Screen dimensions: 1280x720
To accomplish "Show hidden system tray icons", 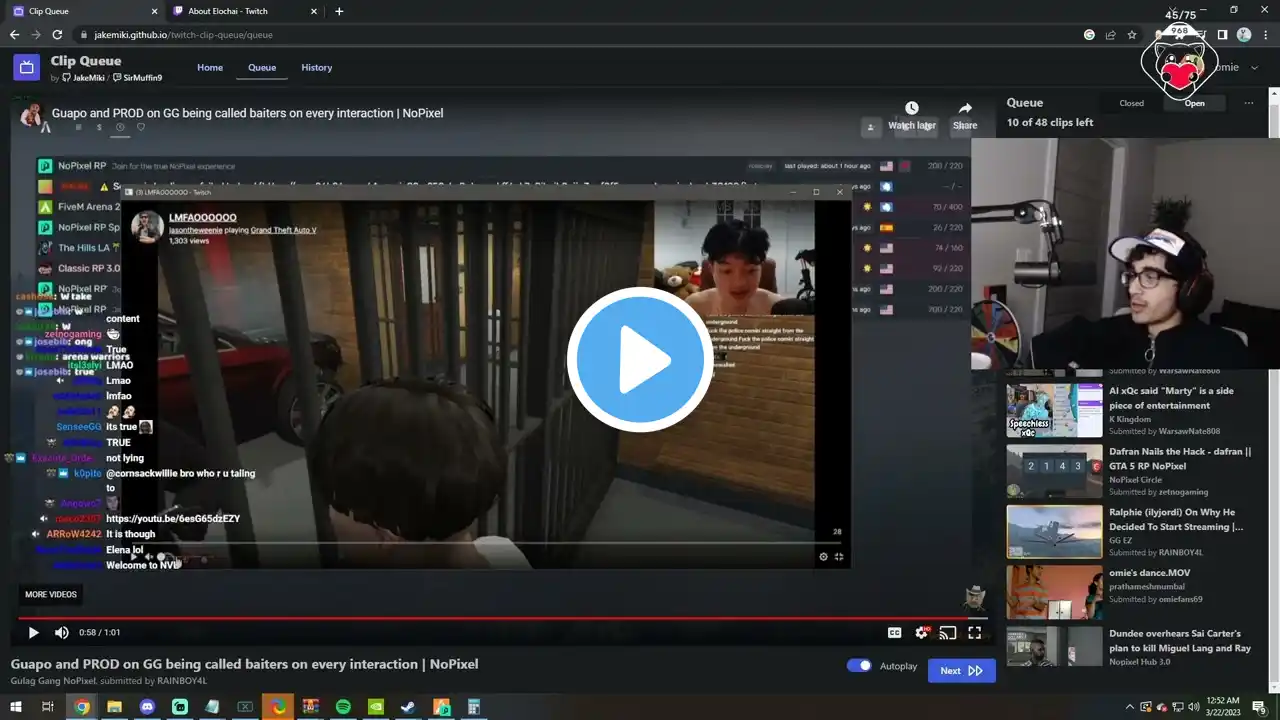I will [1131, 707].
